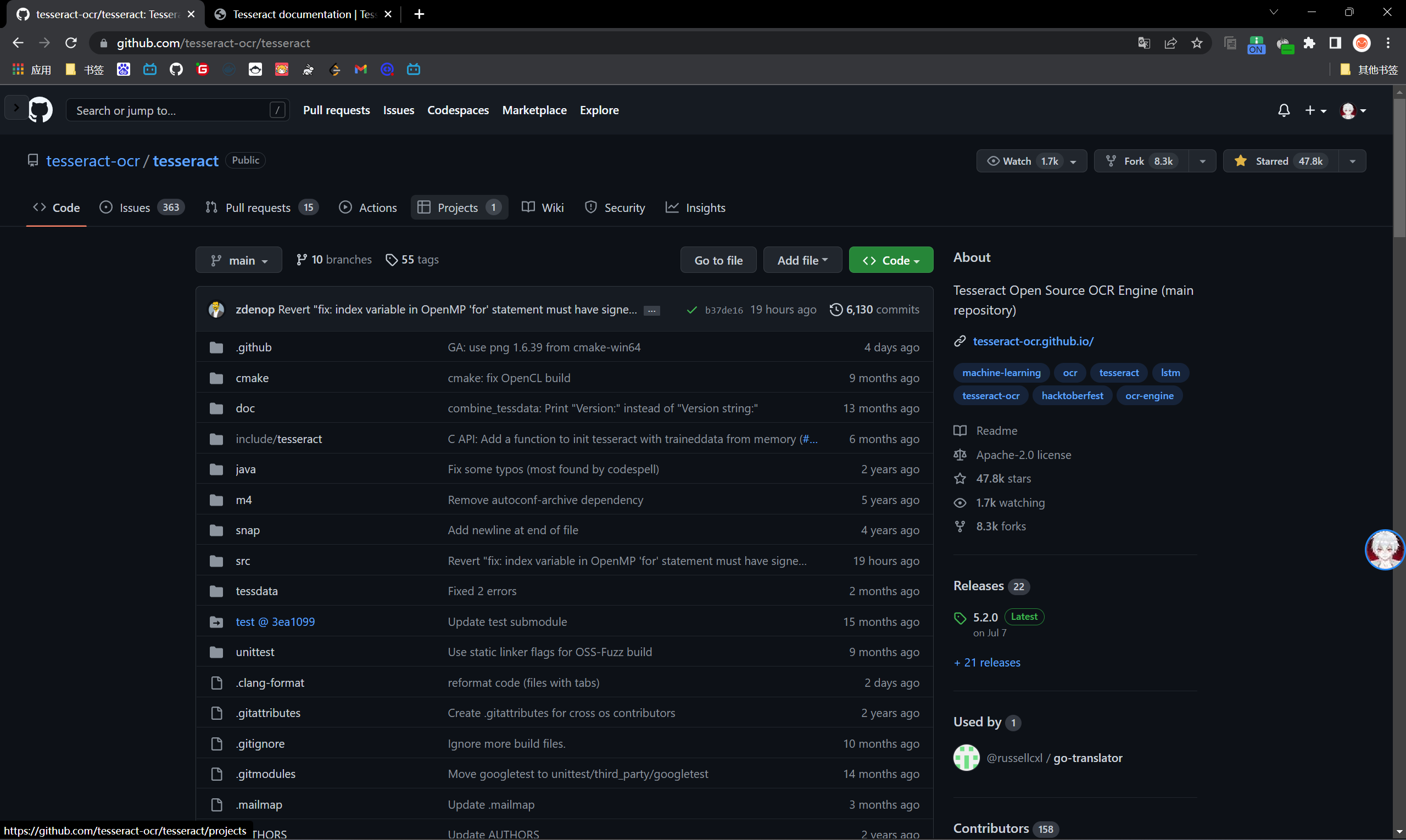Switch to the Issues tab
The image size is (1406, 840).
coord(142,208)
